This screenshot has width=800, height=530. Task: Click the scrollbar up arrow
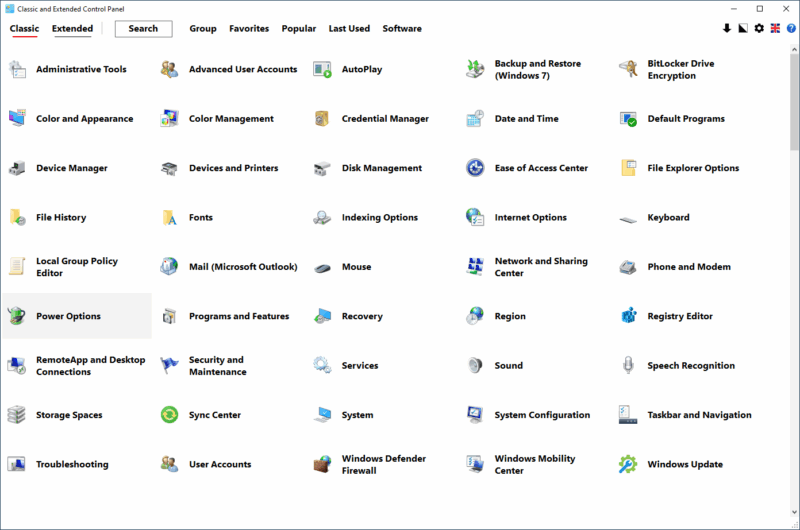[x=794, y=50]
